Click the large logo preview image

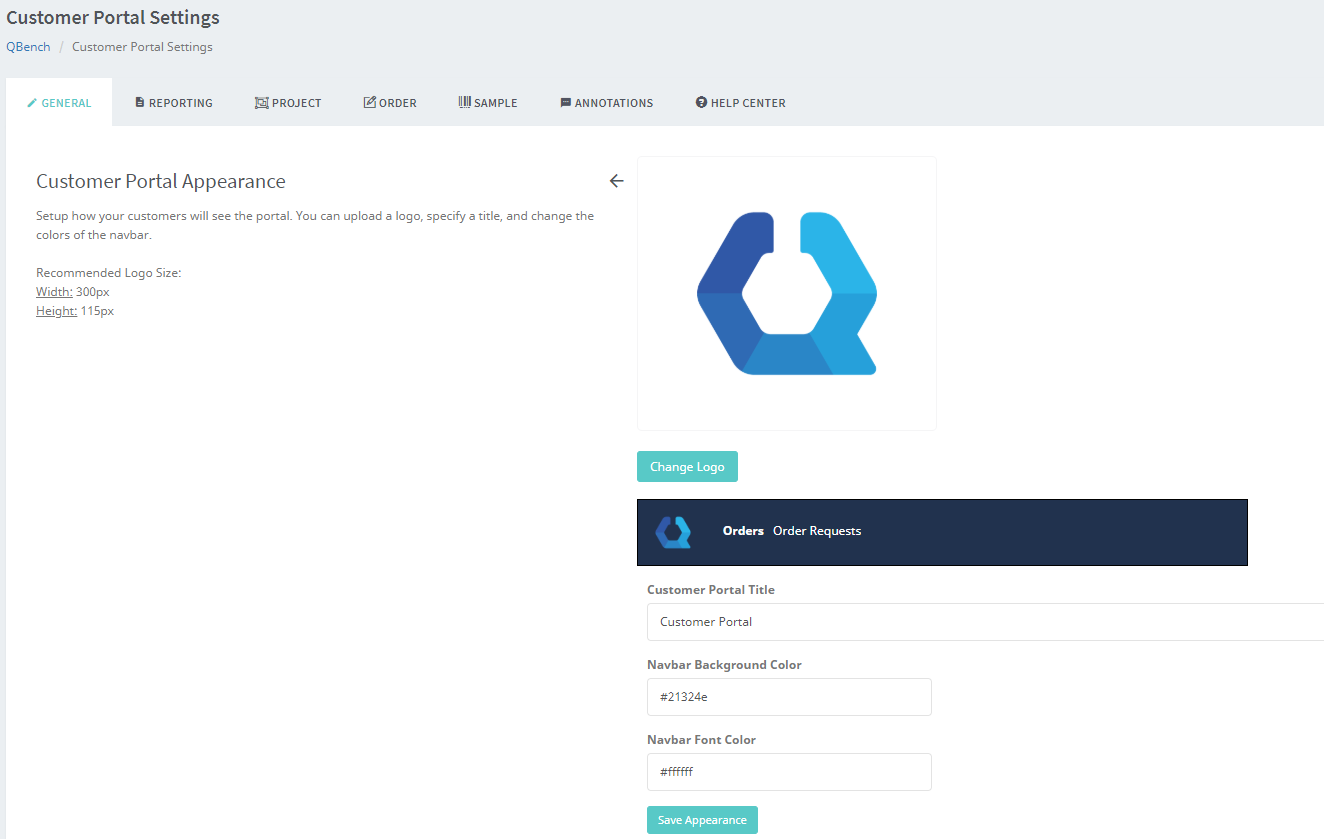[786, 292]
